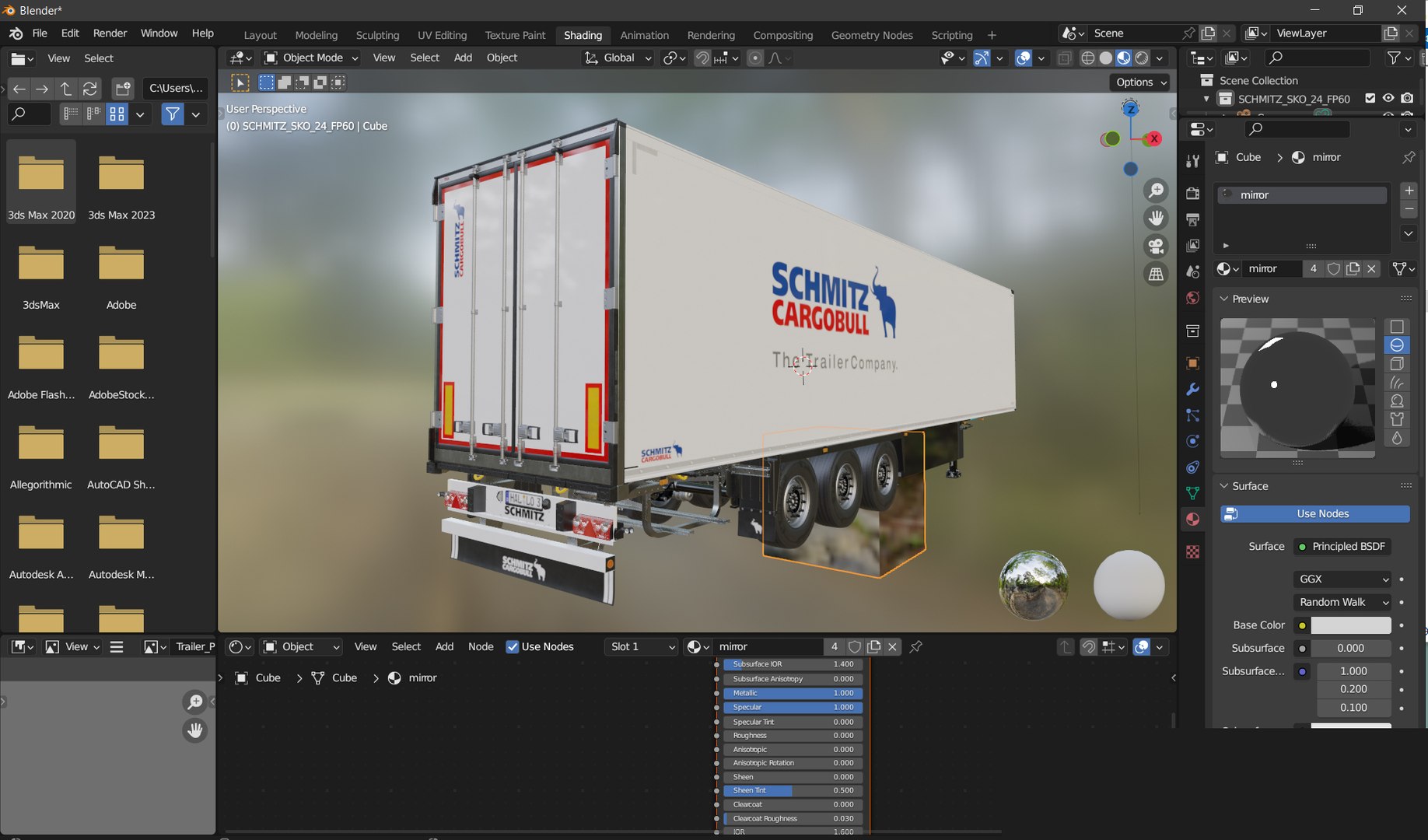Open the 3ds Max 2023 folder
The image size is (1428, 840).
point(121,185)
